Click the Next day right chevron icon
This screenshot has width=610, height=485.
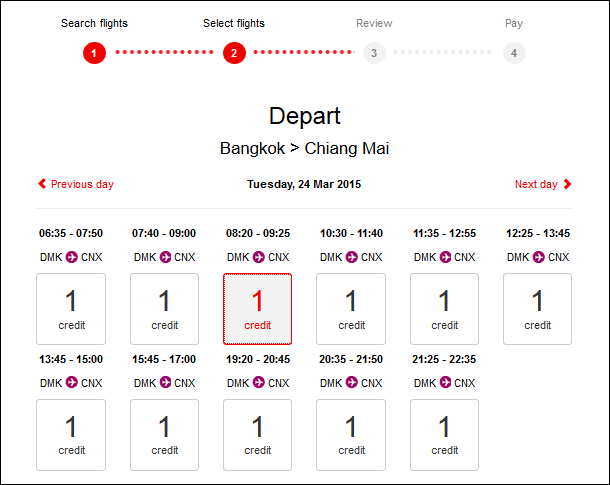[x=568, y=184]
